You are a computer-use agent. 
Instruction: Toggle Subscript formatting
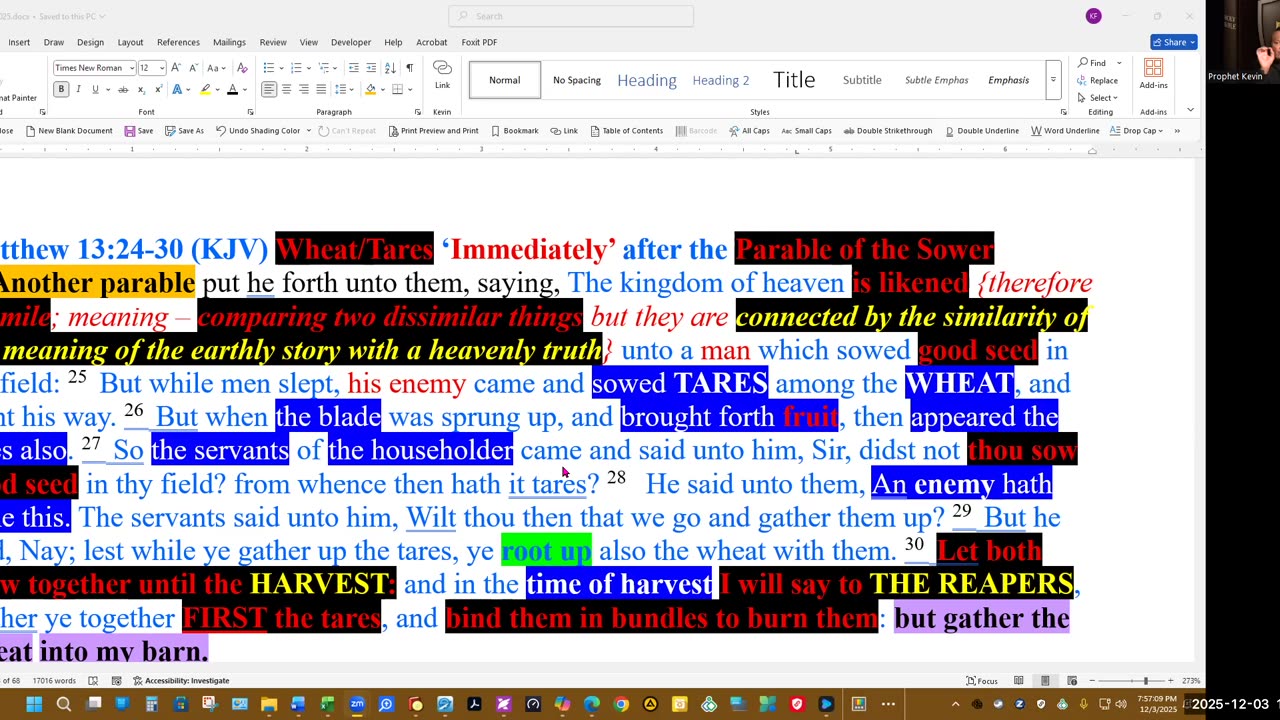(x=142, y=89)
